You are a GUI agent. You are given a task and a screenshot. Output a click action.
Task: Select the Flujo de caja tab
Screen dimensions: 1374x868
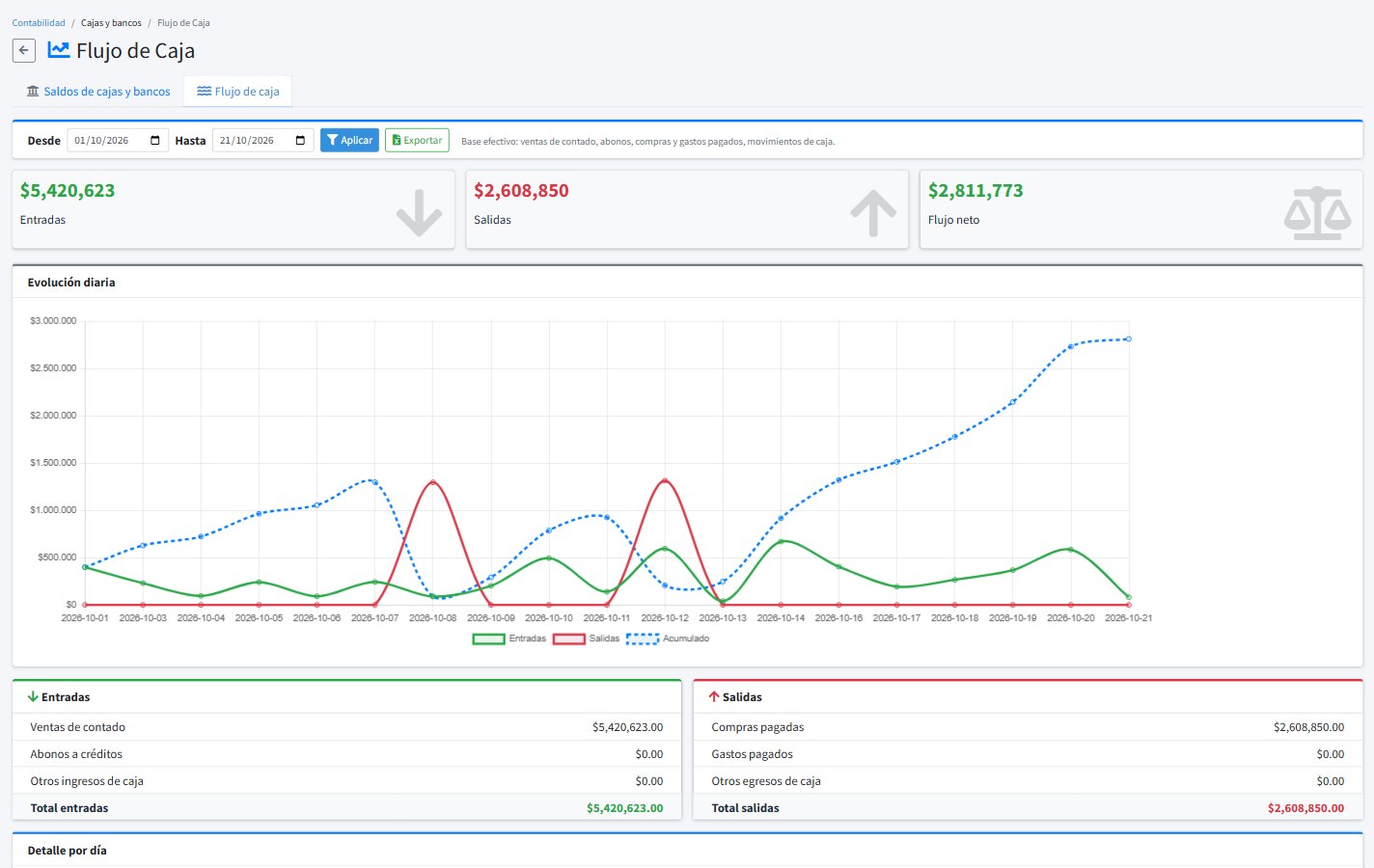(238, 92)
